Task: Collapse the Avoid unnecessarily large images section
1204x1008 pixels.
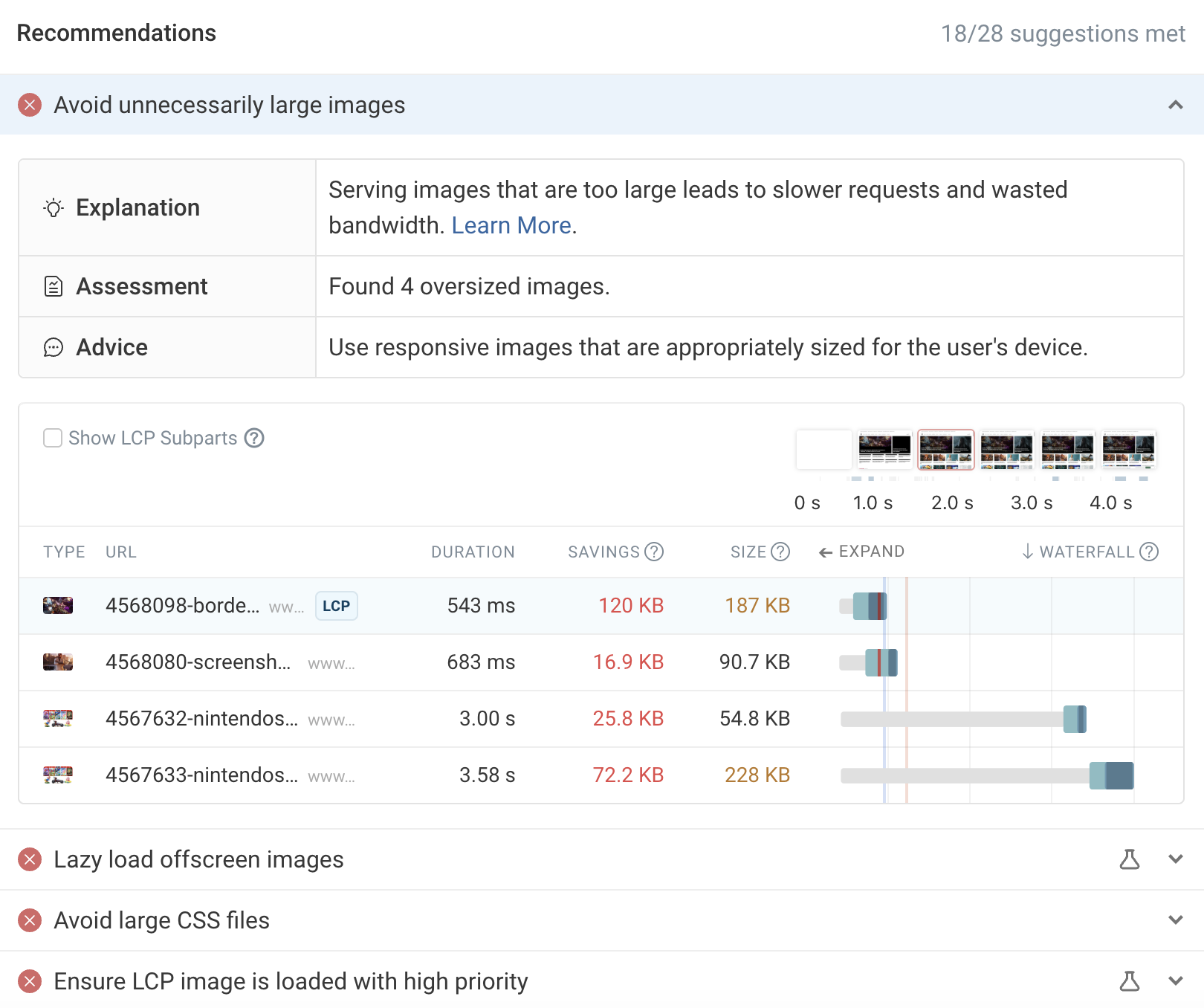Action: pyautogui.click(x=1175, y=105)
